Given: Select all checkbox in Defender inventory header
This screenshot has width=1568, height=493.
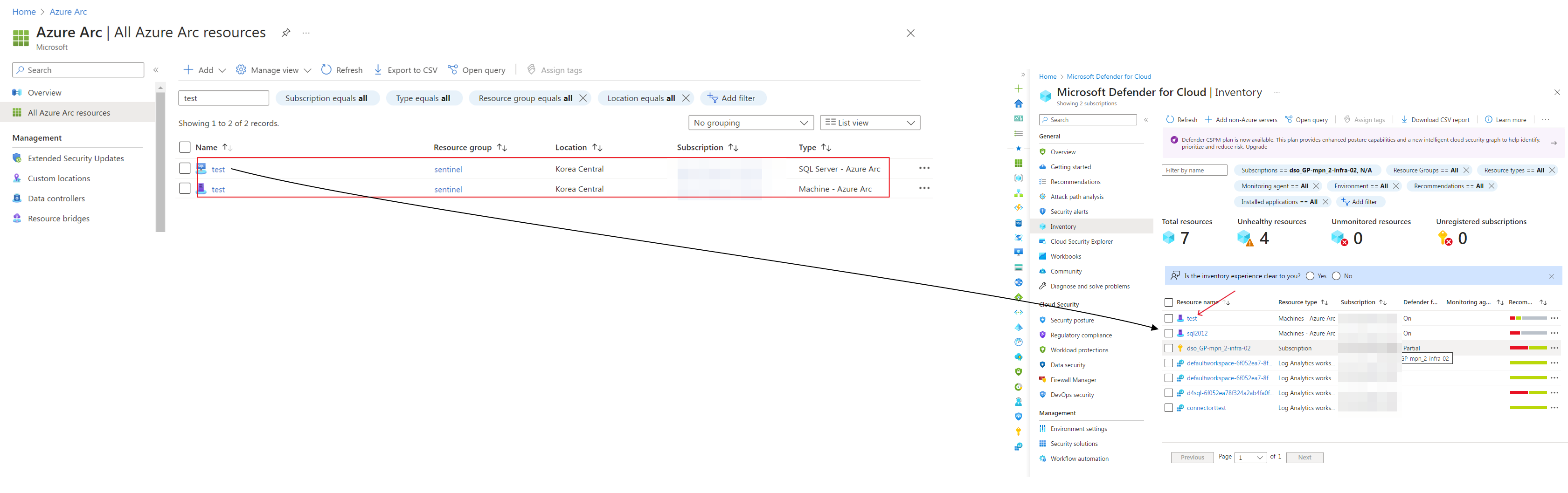Looking at the screenshot, I should pyautogui.click(x=1168, y=302).
